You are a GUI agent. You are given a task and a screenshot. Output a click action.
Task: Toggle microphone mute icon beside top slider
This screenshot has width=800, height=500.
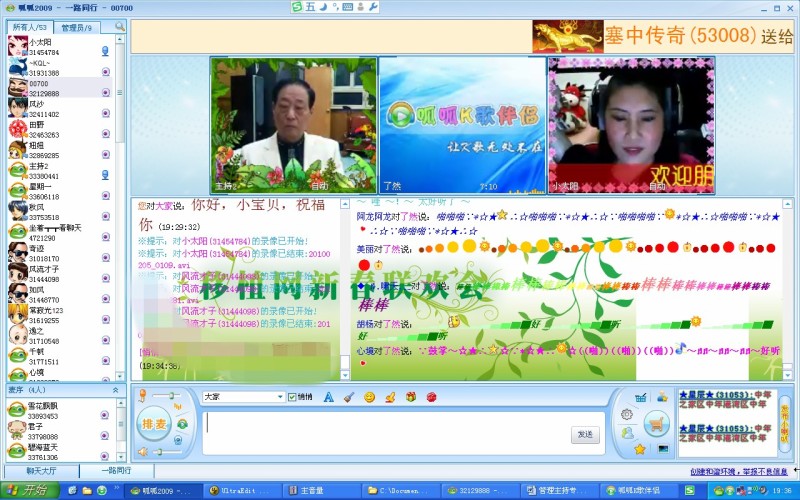coord(142,395)
